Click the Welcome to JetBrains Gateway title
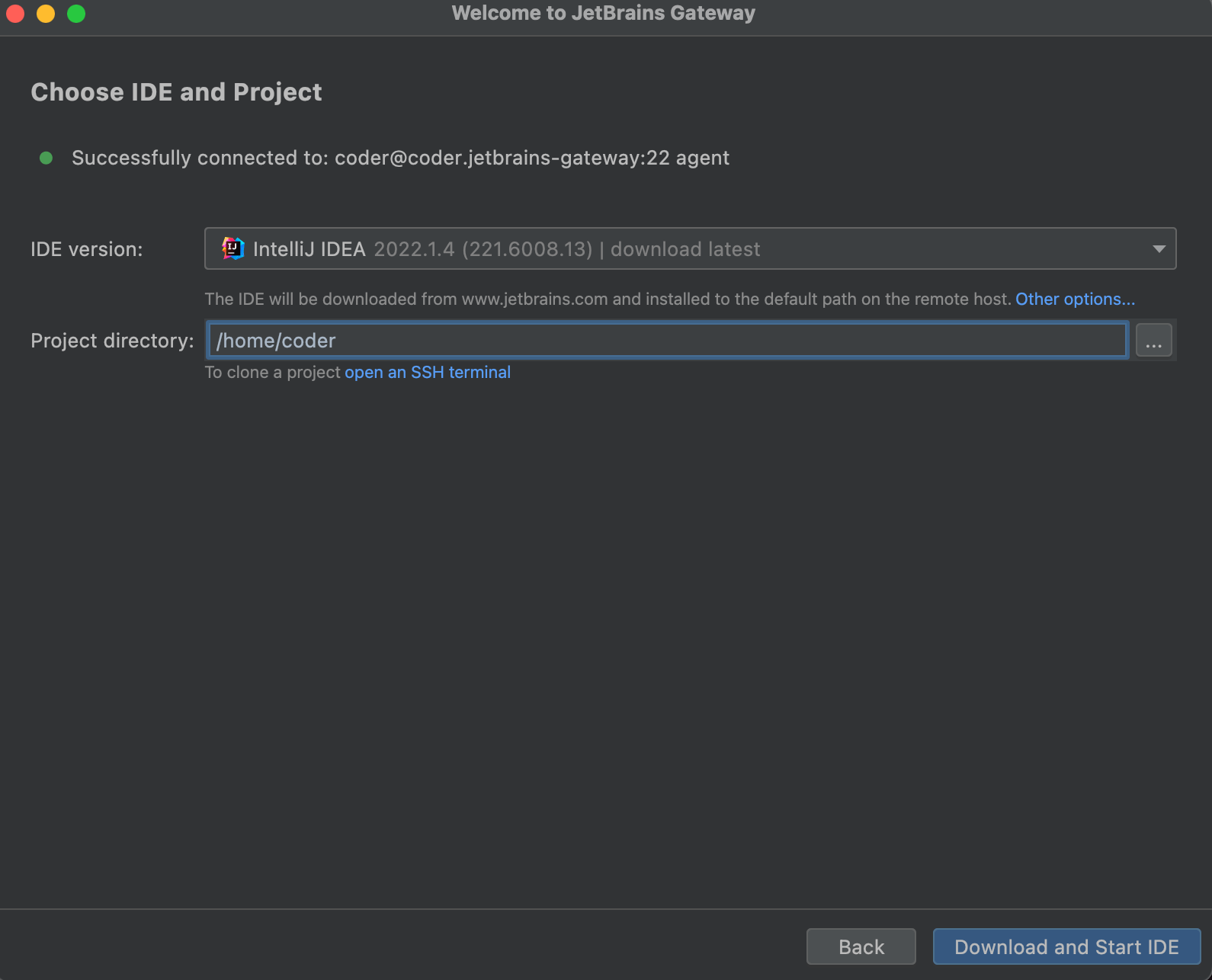This screenshot has height=980, width=1212. [x=604, y=13]
